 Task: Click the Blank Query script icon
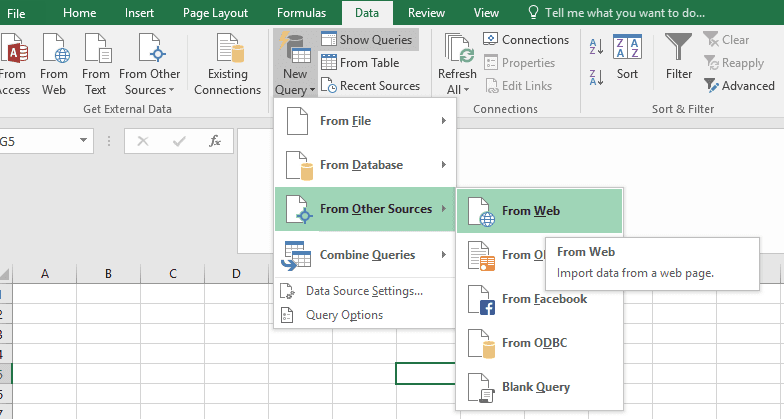[x=481, y=388]
